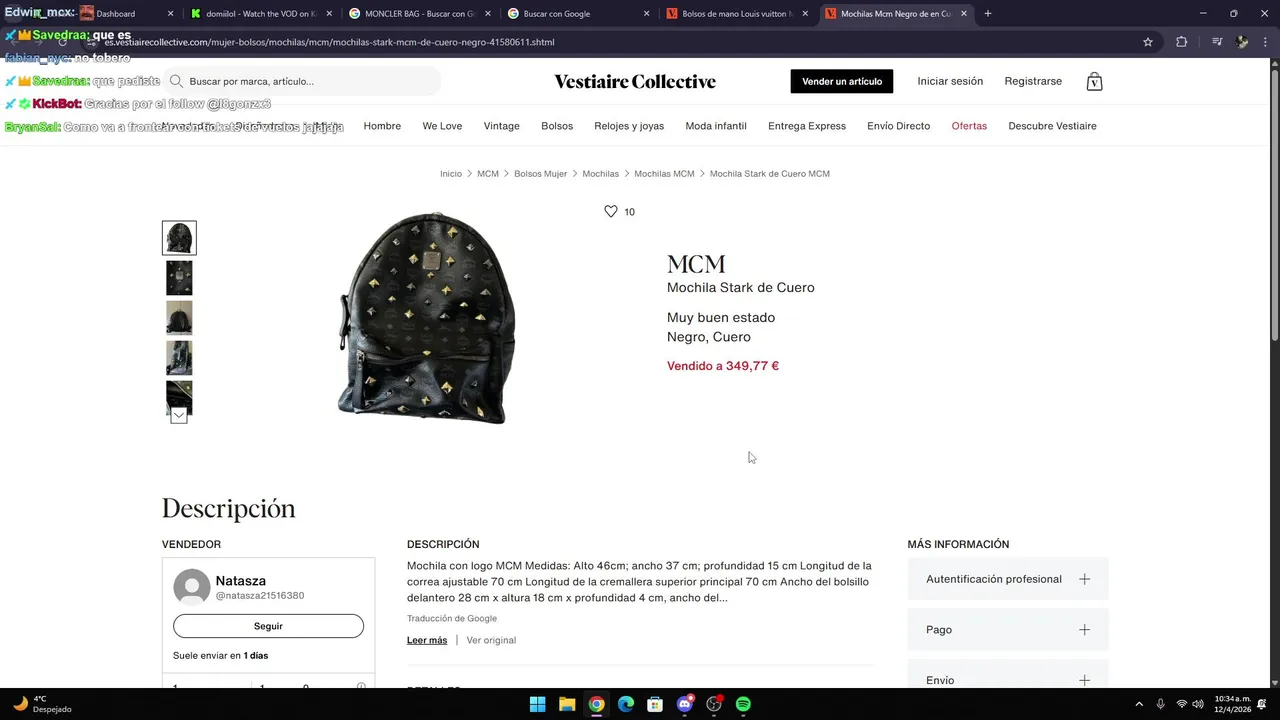Expand the Envío section

tap(1008, 677)
